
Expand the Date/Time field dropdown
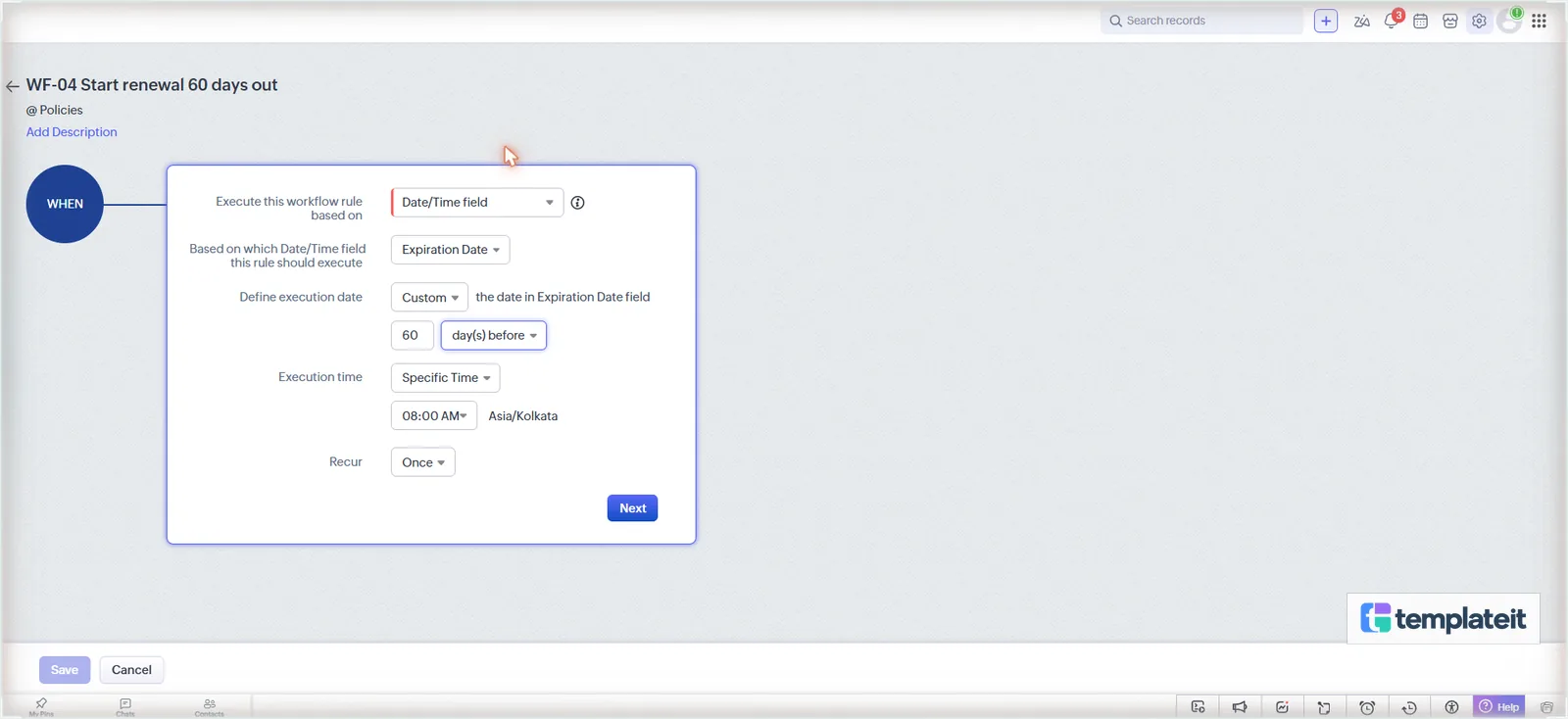477,203
